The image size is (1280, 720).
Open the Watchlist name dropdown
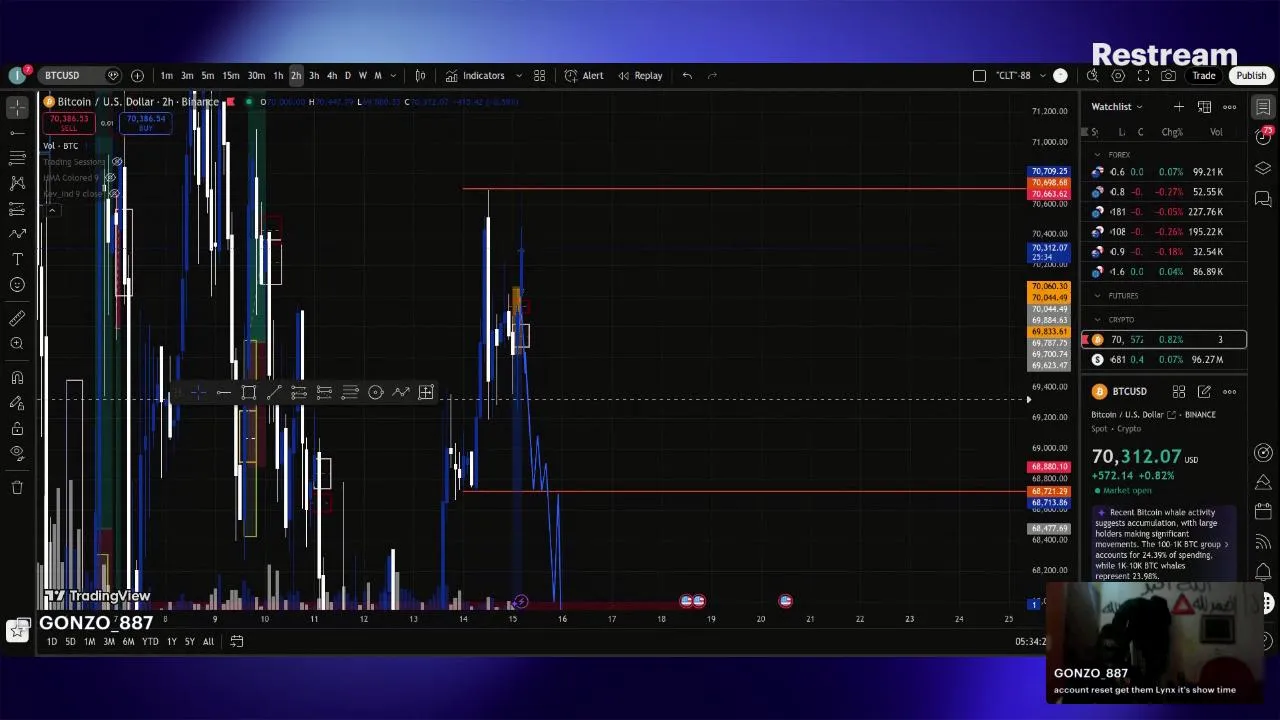point(1117,106)
